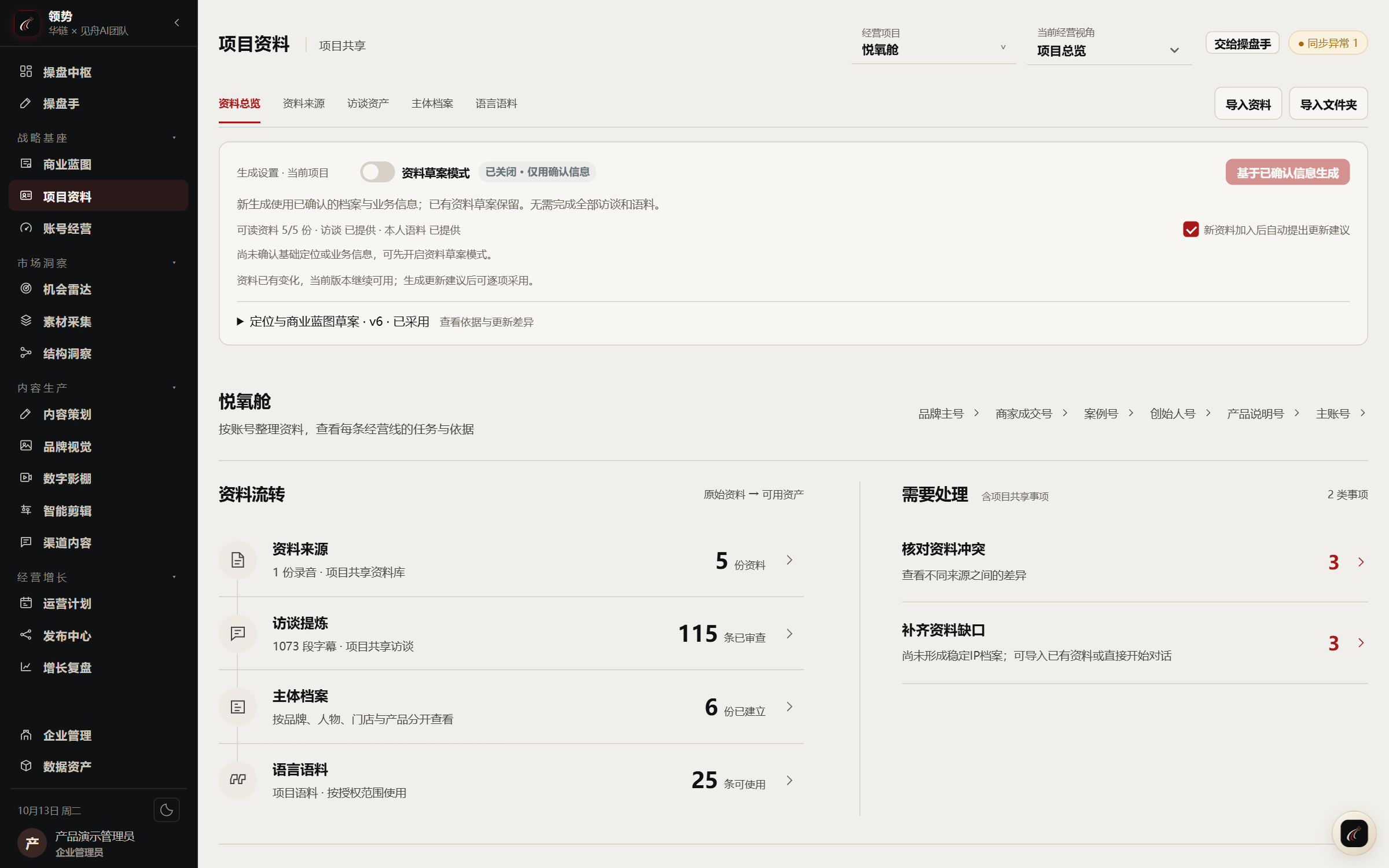Click the 运营计划 calendar icon
This screenshot has height=868, width=1389.
pyautogui.click(x=26, y=603)
